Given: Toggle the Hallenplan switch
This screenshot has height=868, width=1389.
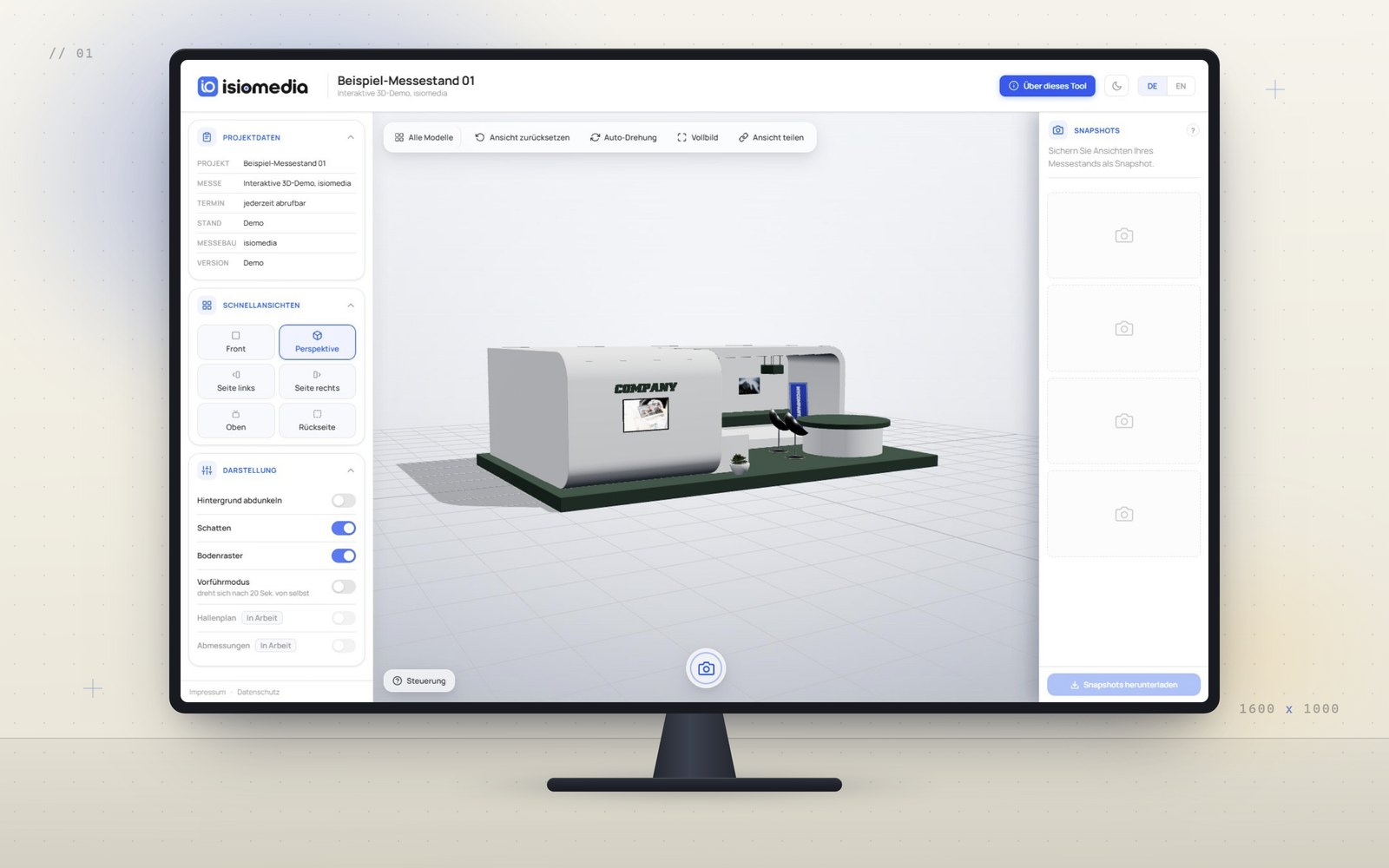Looking at the screenshot, I should pyautogui.click(x=344, y=618).
